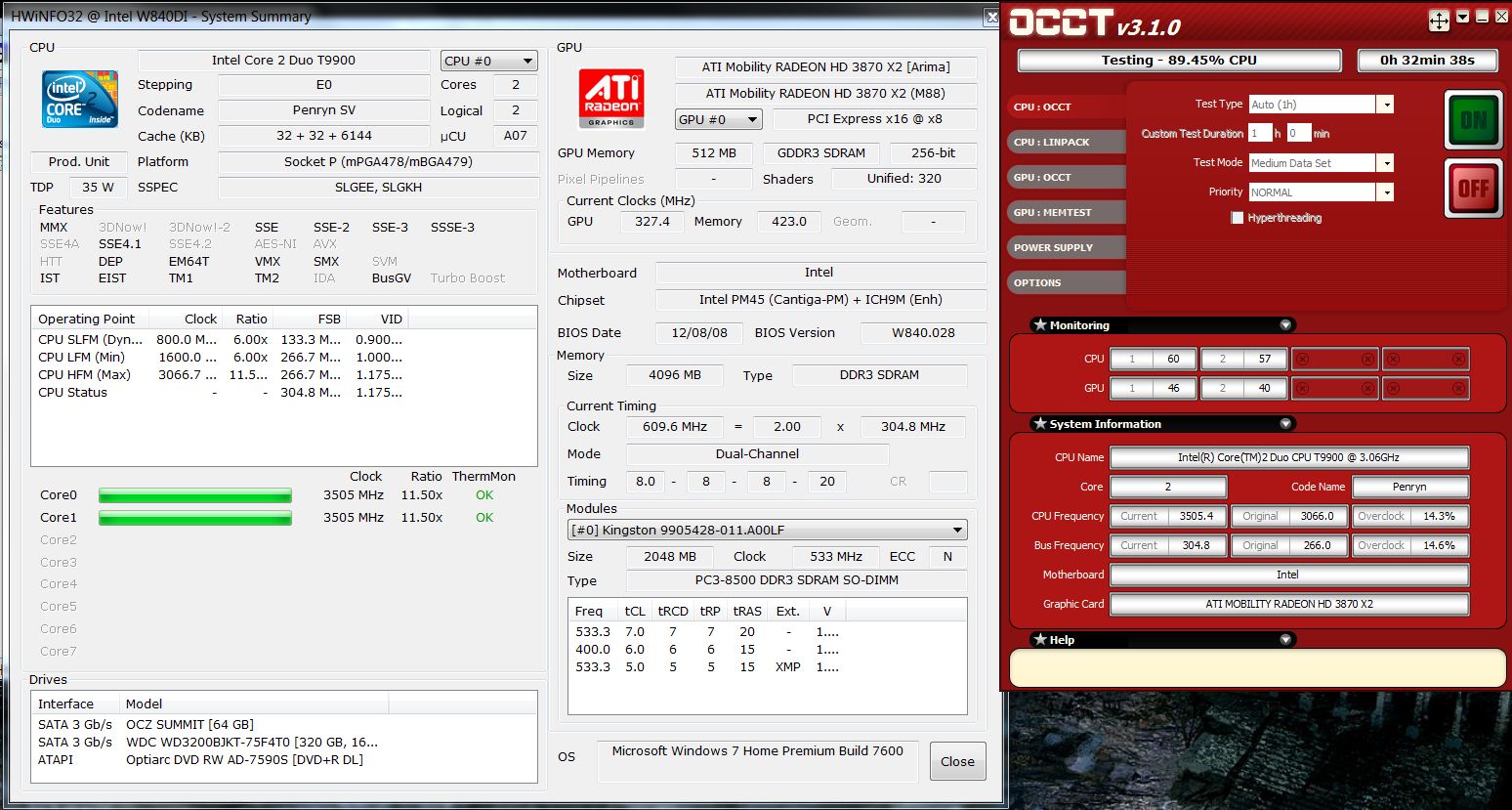This screenshot has height=810, width=1512.
Task: Click the Core1 green load bar
Action: [x=195, y=518]
